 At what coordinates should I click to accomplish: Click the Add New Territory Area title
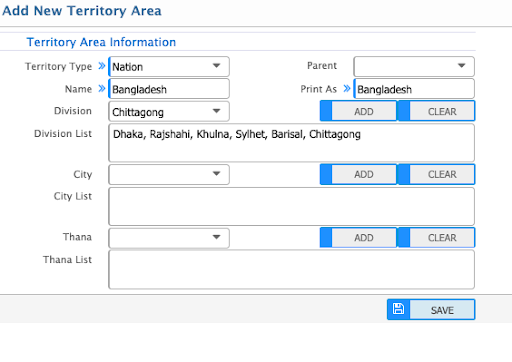(82, 11)
